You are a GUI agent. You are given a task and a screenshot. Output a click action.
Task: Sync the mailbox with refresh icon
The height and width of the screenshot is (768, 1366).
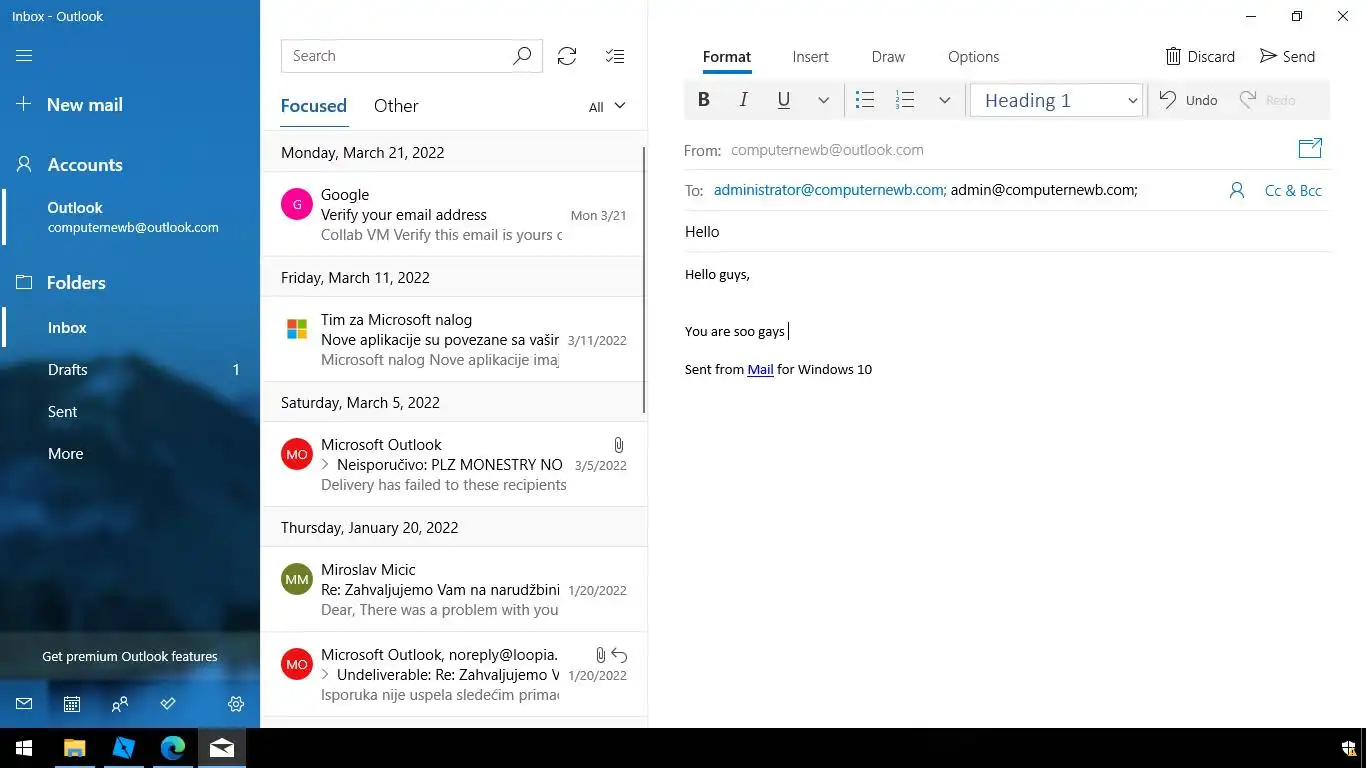(567, 56)
